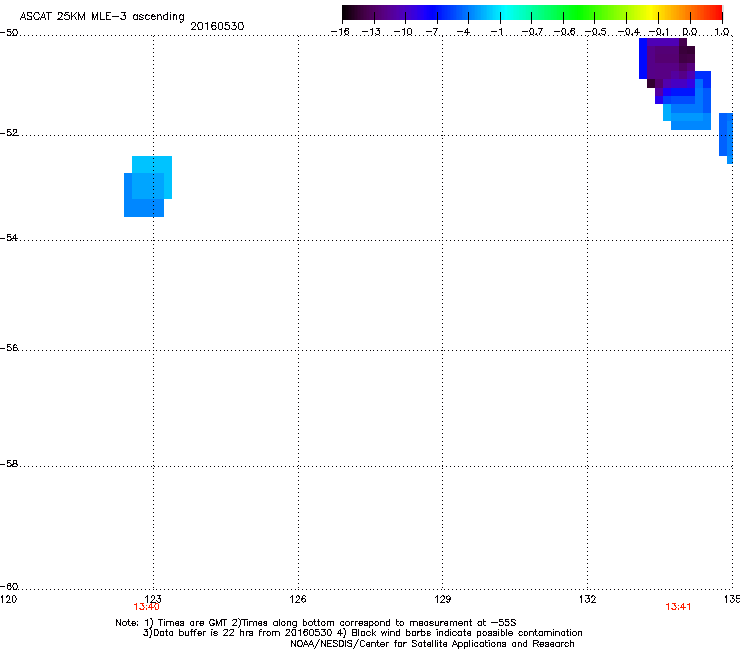
Task: Pick the black end of the colorbar
Action: [349, 12]
